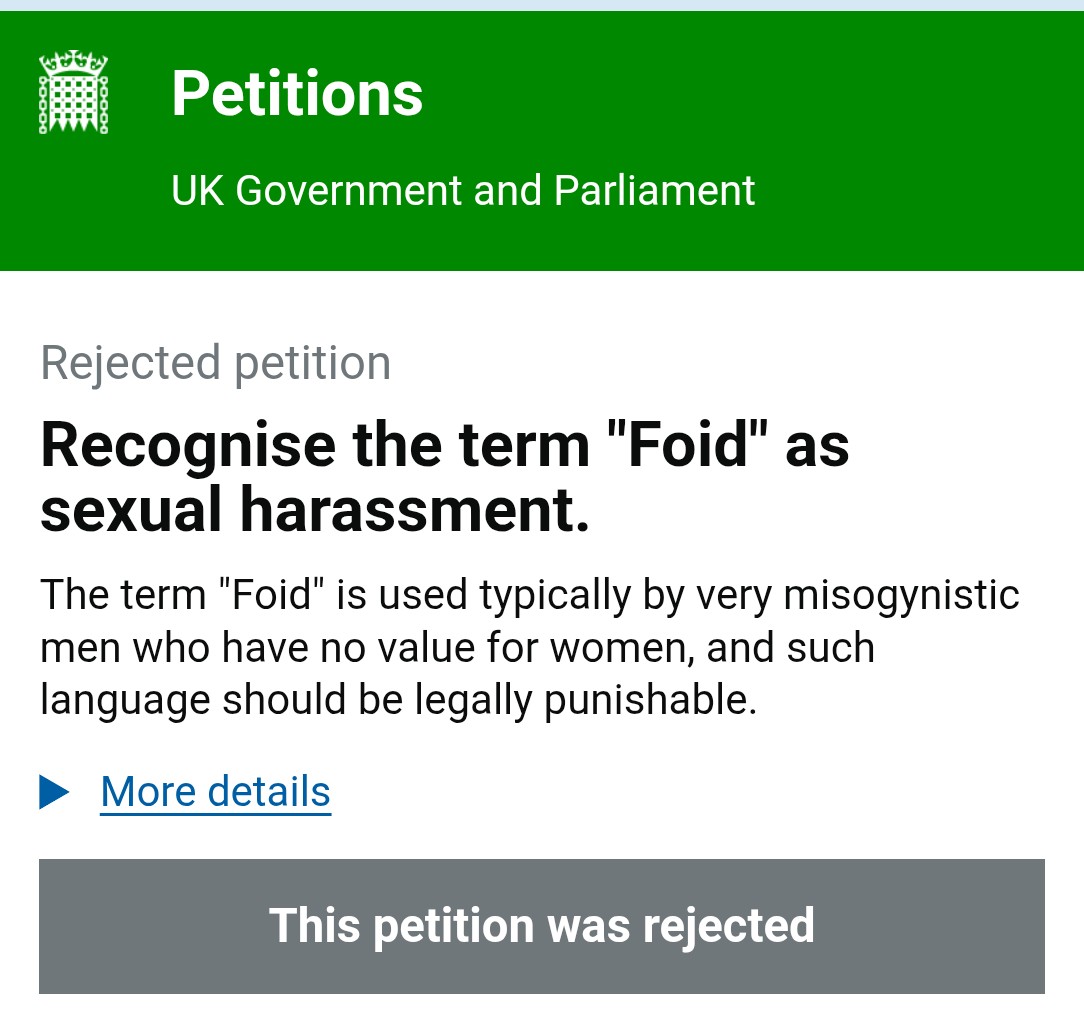Select the sexual harassment heading line
1084x1036 pixels.
315,511
